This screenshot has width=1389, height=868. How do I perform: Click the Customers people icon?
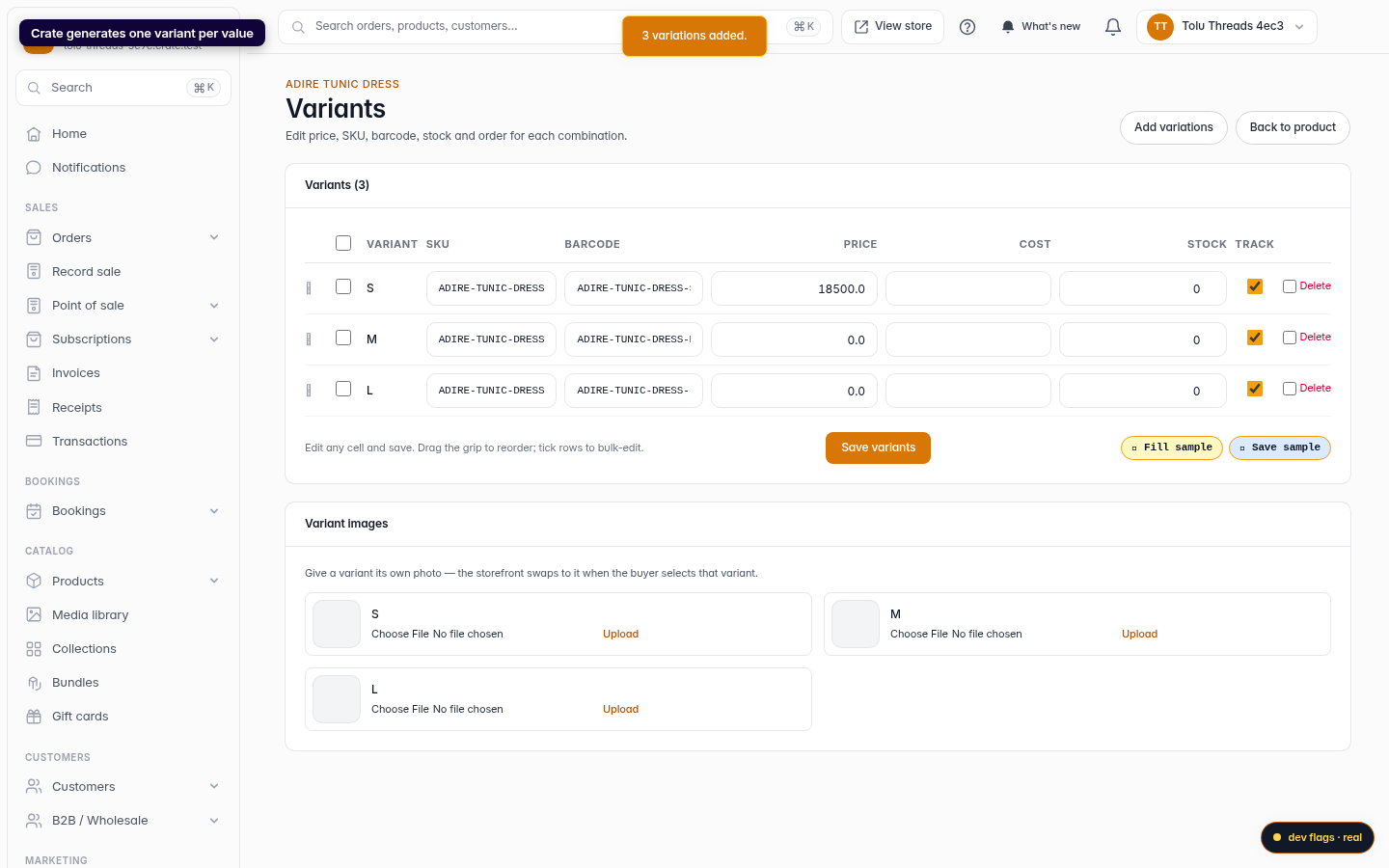34,787
